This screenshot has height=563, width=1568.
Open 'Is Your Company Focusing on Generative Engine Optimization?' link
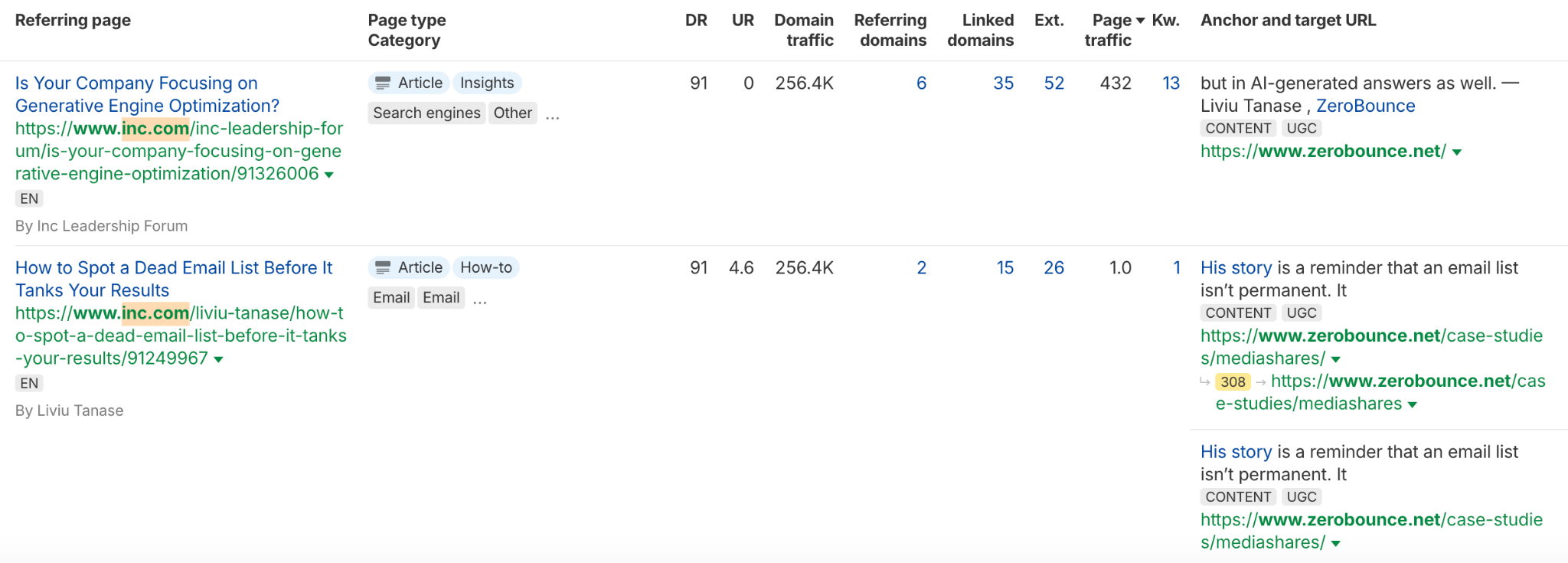point(147,94)
